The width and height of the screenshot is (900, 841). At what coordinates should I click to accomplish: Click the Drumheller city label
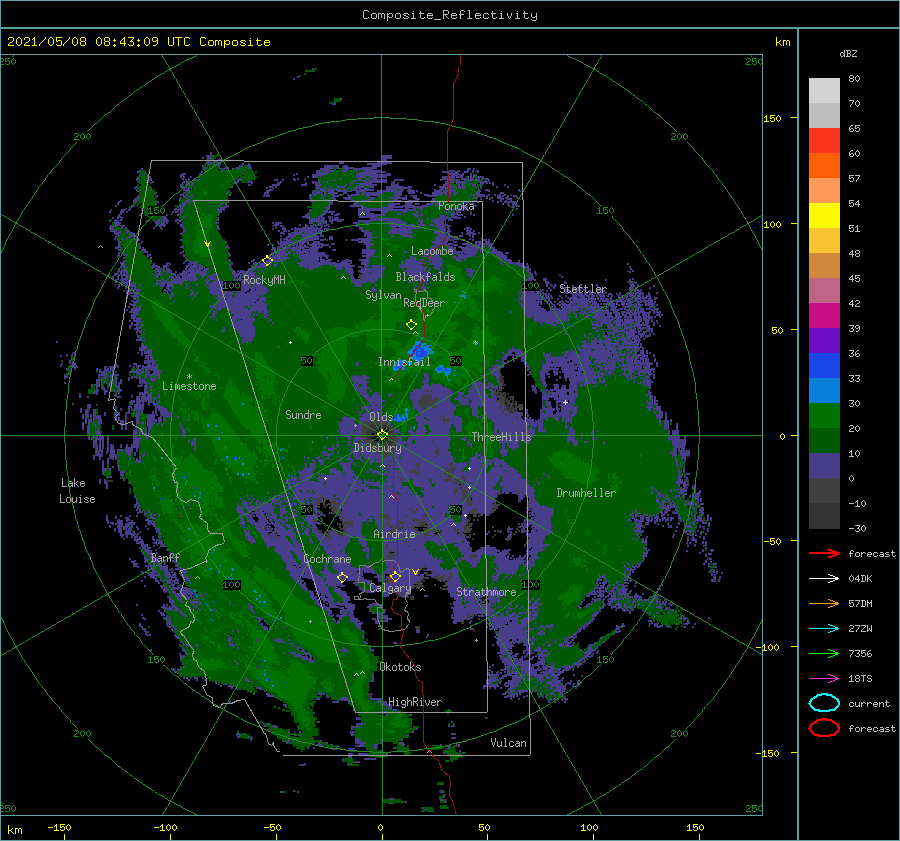click(586, 493)
